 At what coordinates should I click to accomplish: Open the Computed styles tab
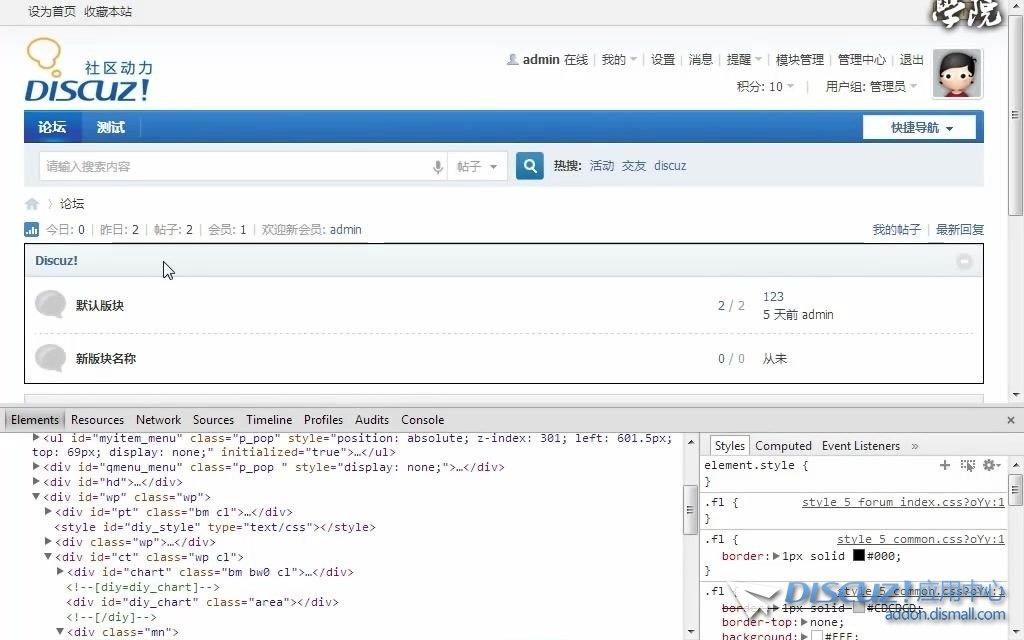tap(783, 446)
